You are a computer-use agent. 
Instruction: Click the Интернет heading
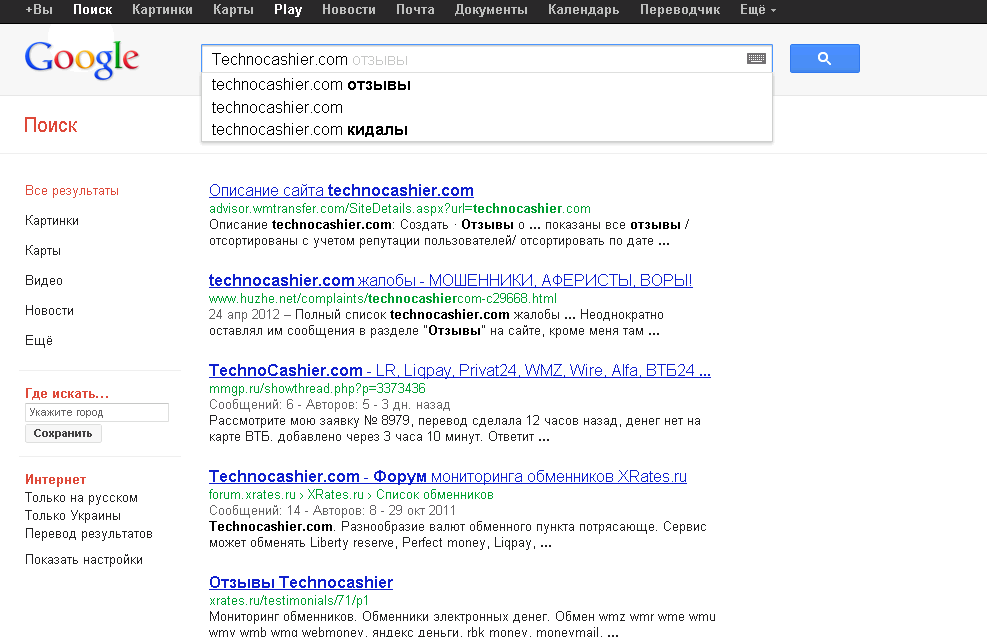tap(55, 480)
